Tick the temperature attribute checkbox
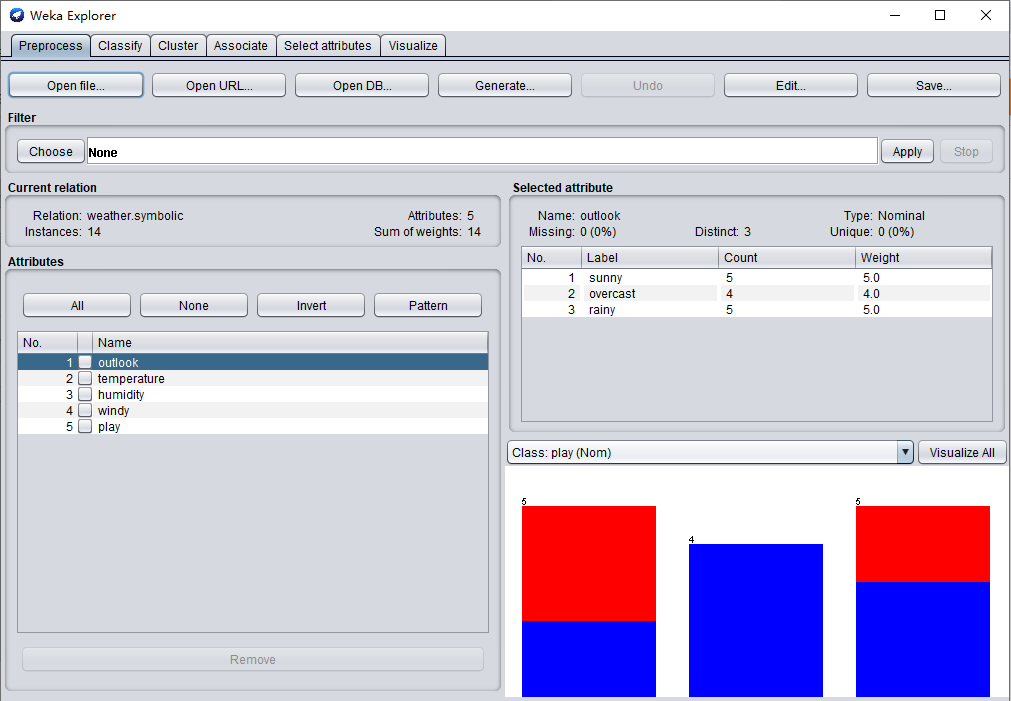Viewport: 1011px width, 701px height. coord(85,378)
